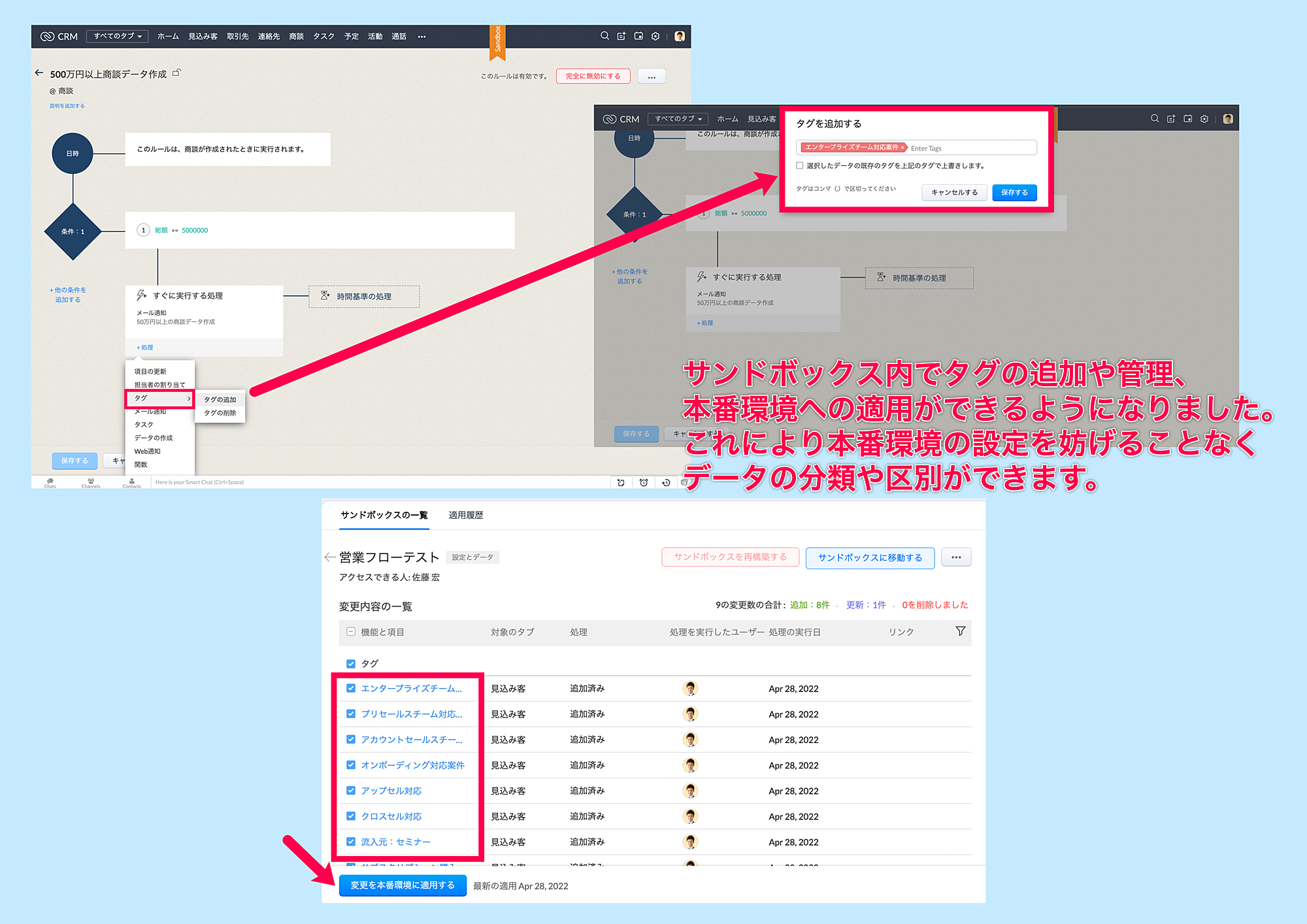Select タグの追加 from submenu
This screenshot has width=1307, height=924.
220,399
